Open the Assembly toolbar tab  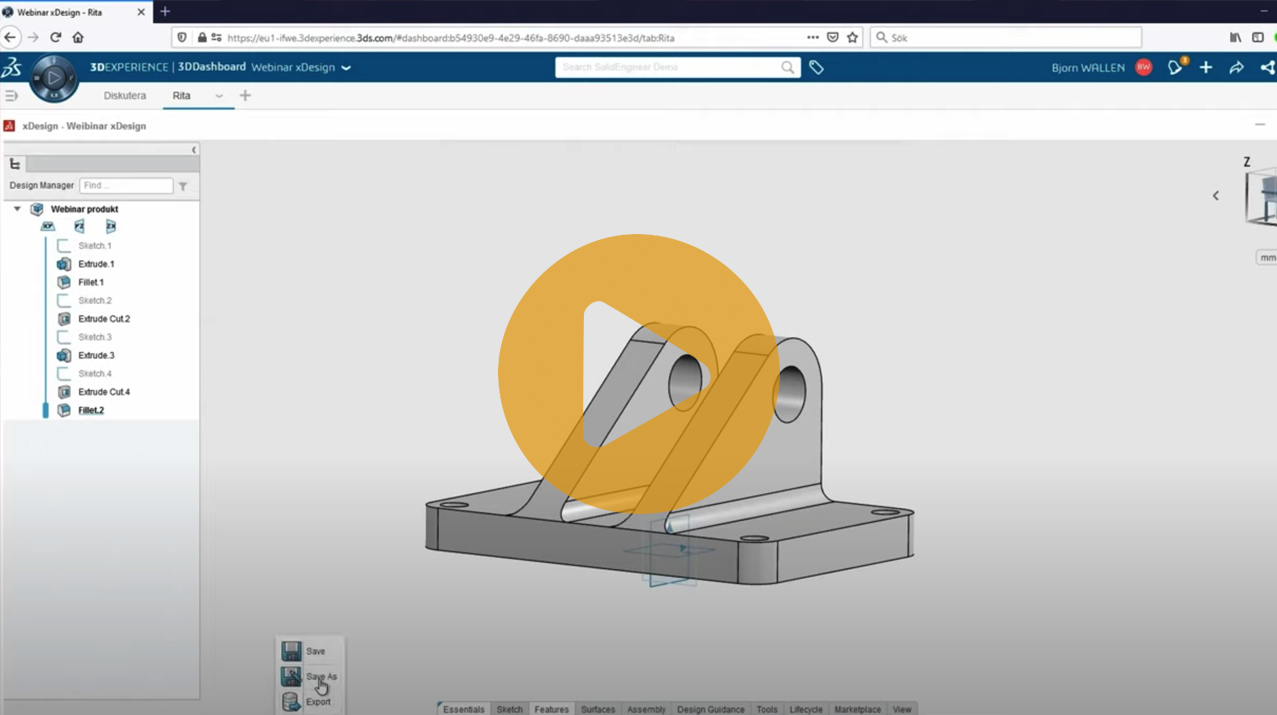click(646, 709)
